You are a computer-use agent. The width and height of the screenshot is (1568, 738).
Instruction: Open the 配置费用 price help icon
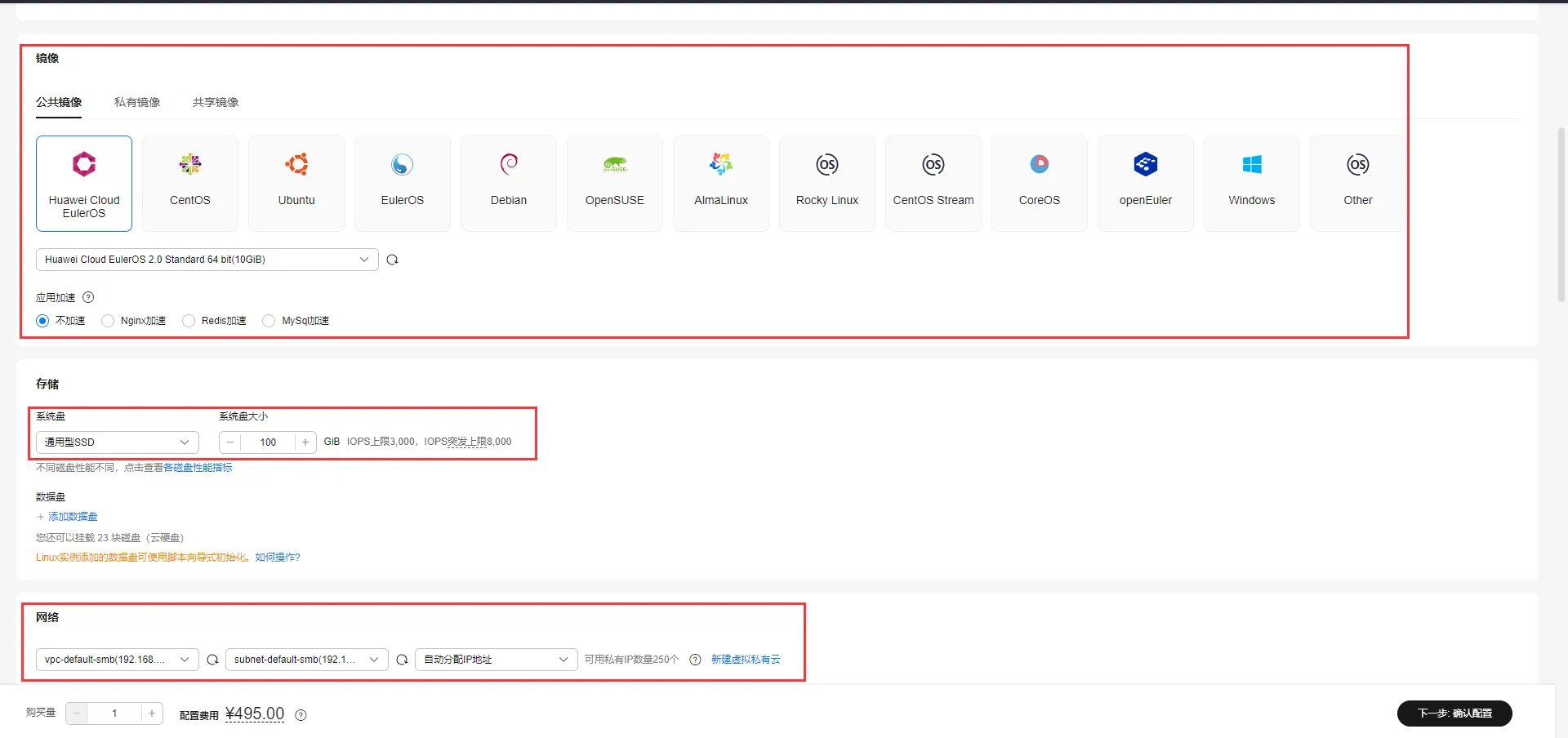coord(301,715)
